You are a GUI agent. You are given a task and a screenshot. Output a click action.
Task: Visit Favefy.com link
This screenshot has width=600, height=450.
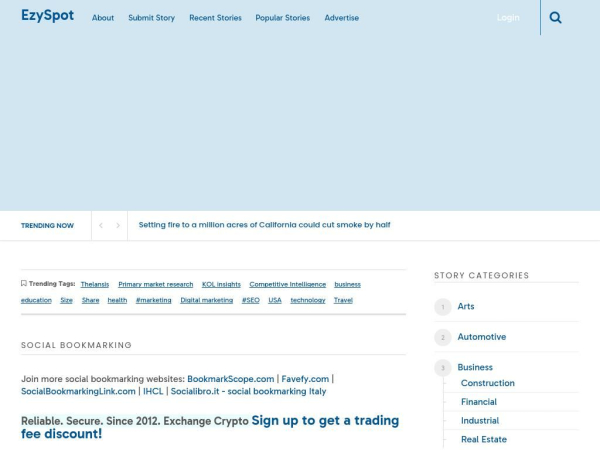click(x=305, y=379)
